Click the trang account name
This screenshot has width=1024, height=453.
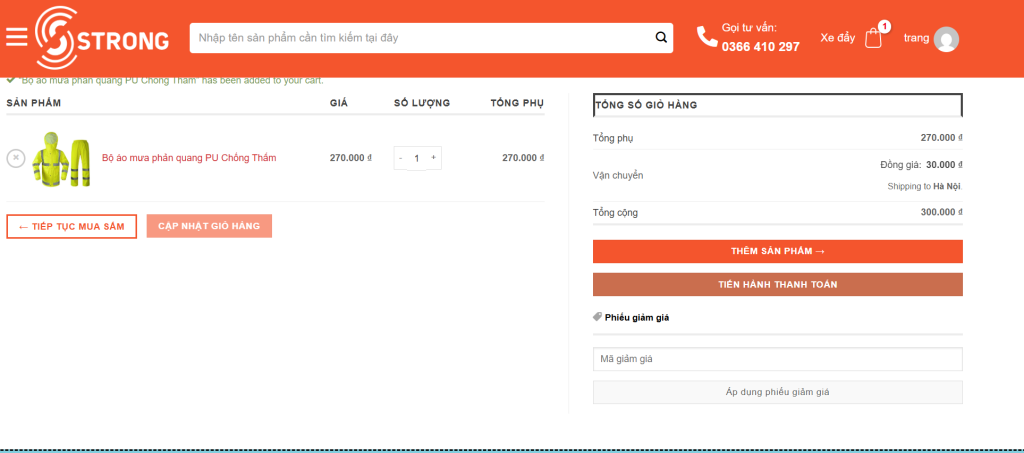[x=916, y=38]
